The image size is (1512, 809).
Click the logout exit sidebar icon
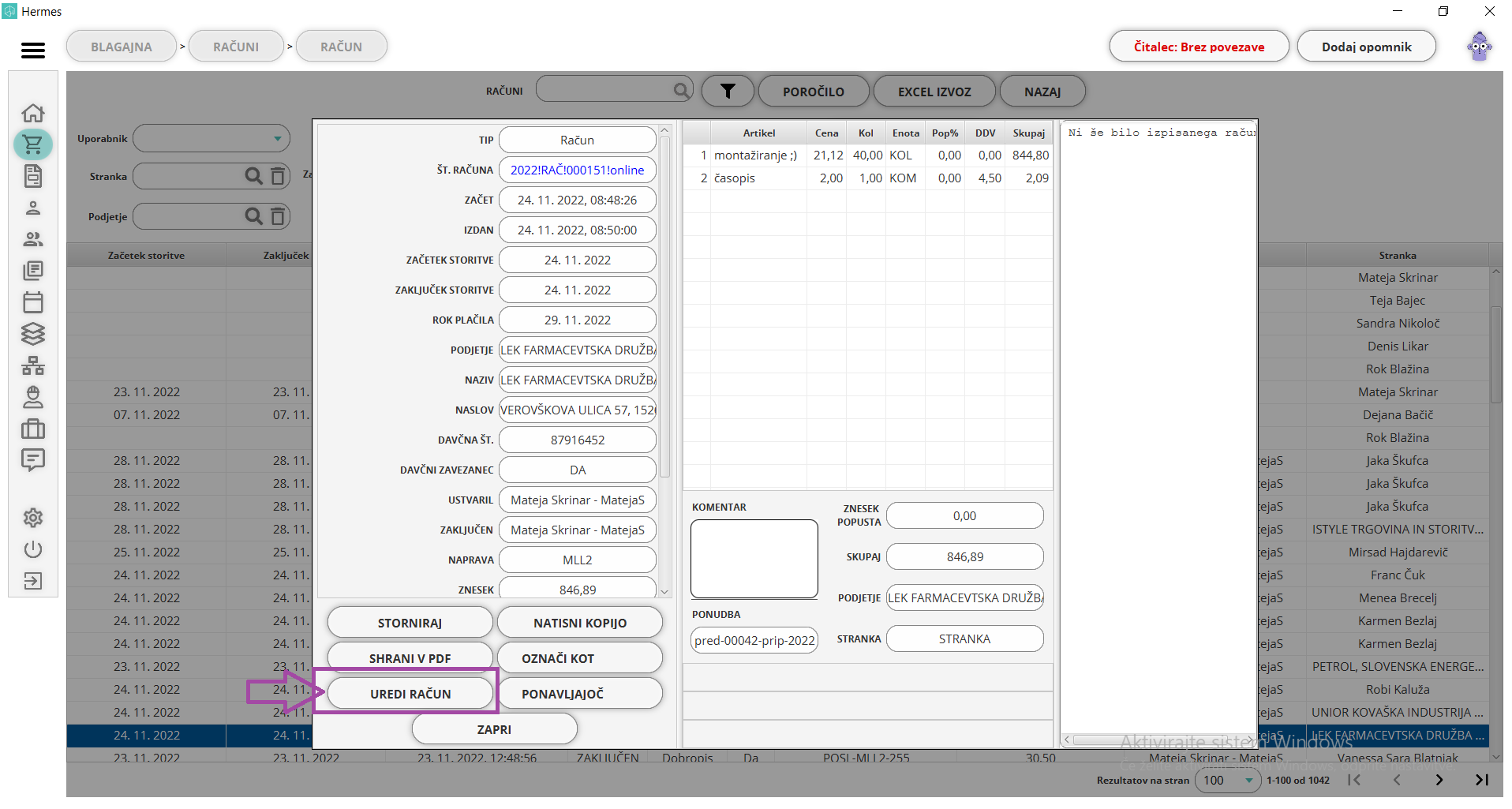click(x=33, y=581)
